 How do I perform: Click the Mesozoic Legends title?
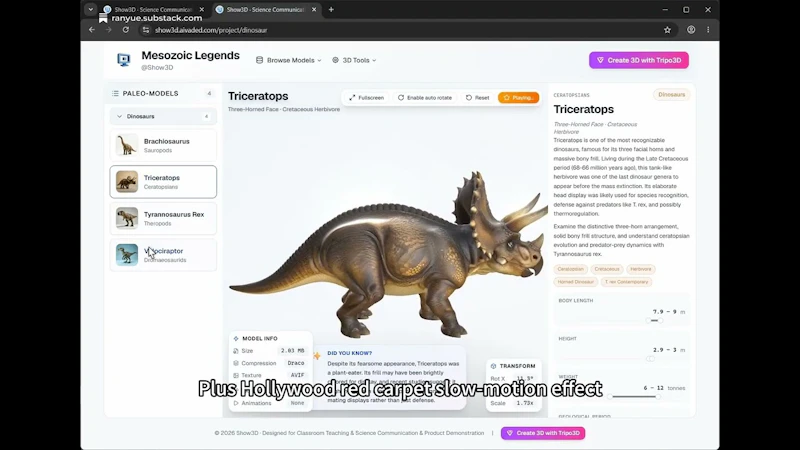[x=190, y=55]
